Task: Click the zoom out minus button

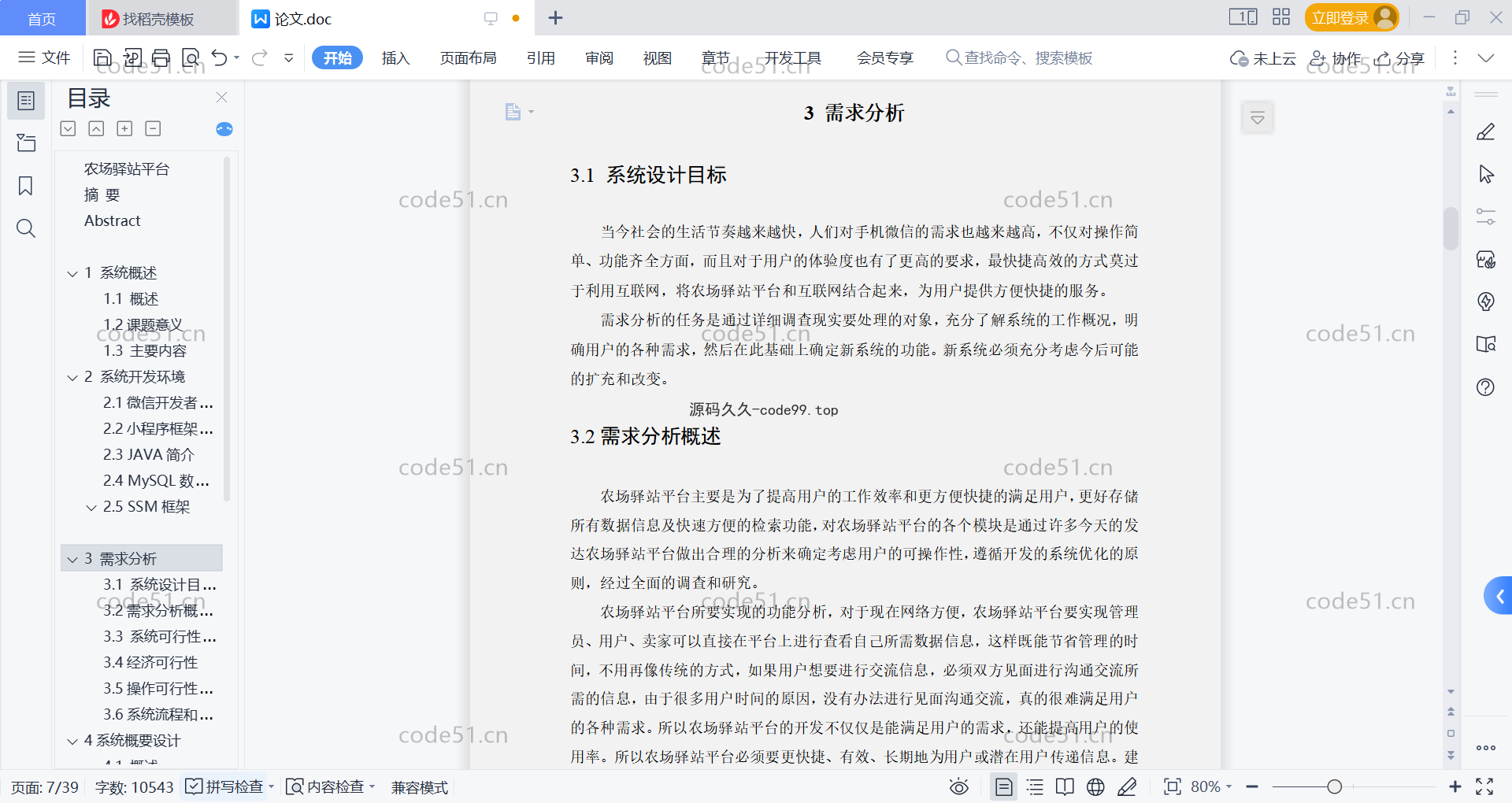Action: pos(1252,786)
